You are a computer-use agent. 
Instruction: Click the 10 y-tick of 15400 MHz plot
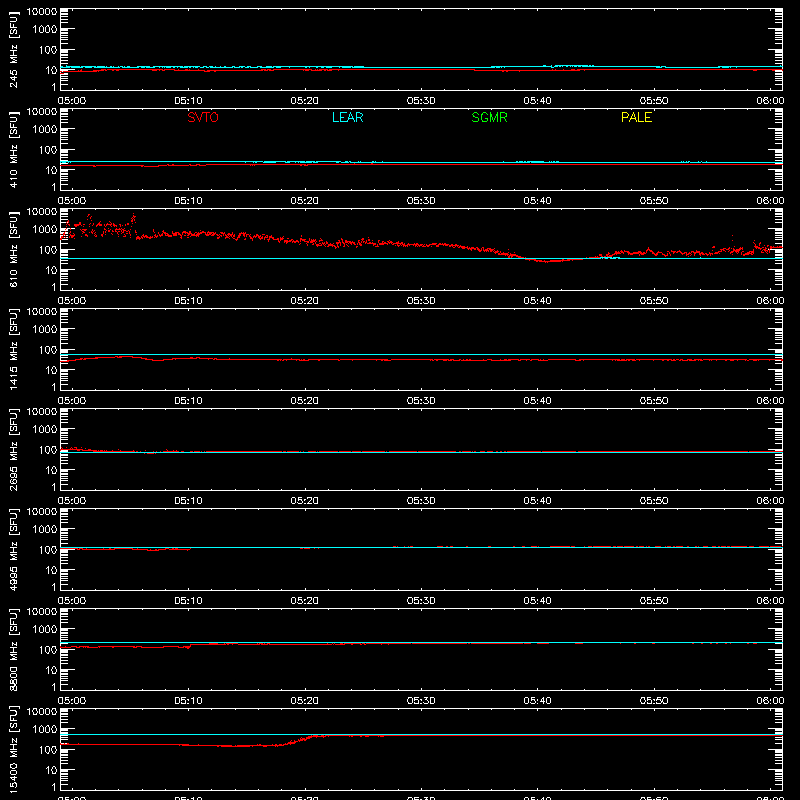[x=51, y=770]
